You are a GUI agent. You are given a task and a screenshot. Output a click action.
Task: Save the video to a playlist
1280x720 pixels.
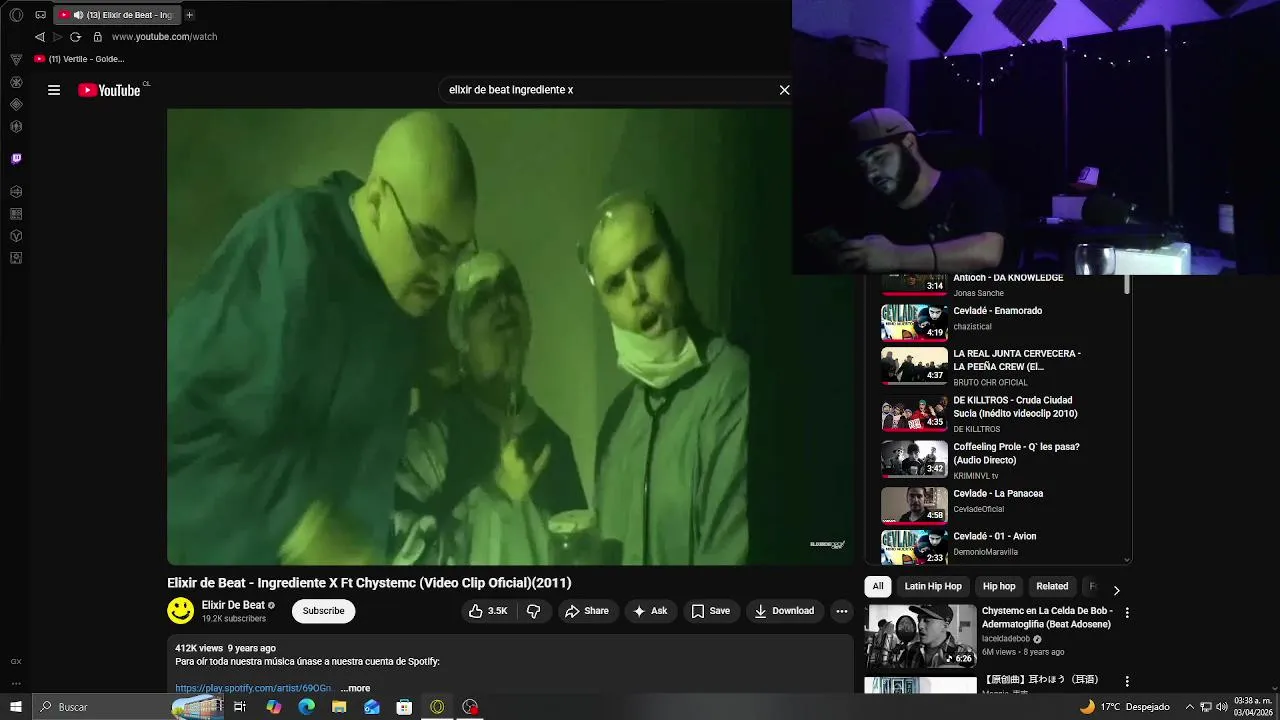click(711, 611)
